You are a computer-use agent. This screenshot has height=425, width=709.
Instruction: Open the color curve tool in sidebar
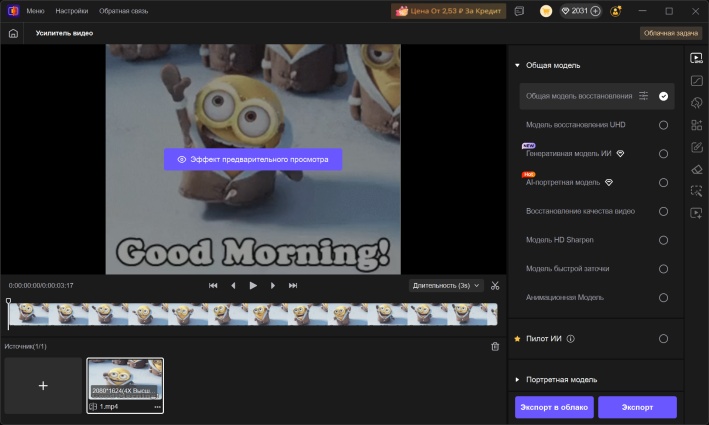[x=696, y=81]
